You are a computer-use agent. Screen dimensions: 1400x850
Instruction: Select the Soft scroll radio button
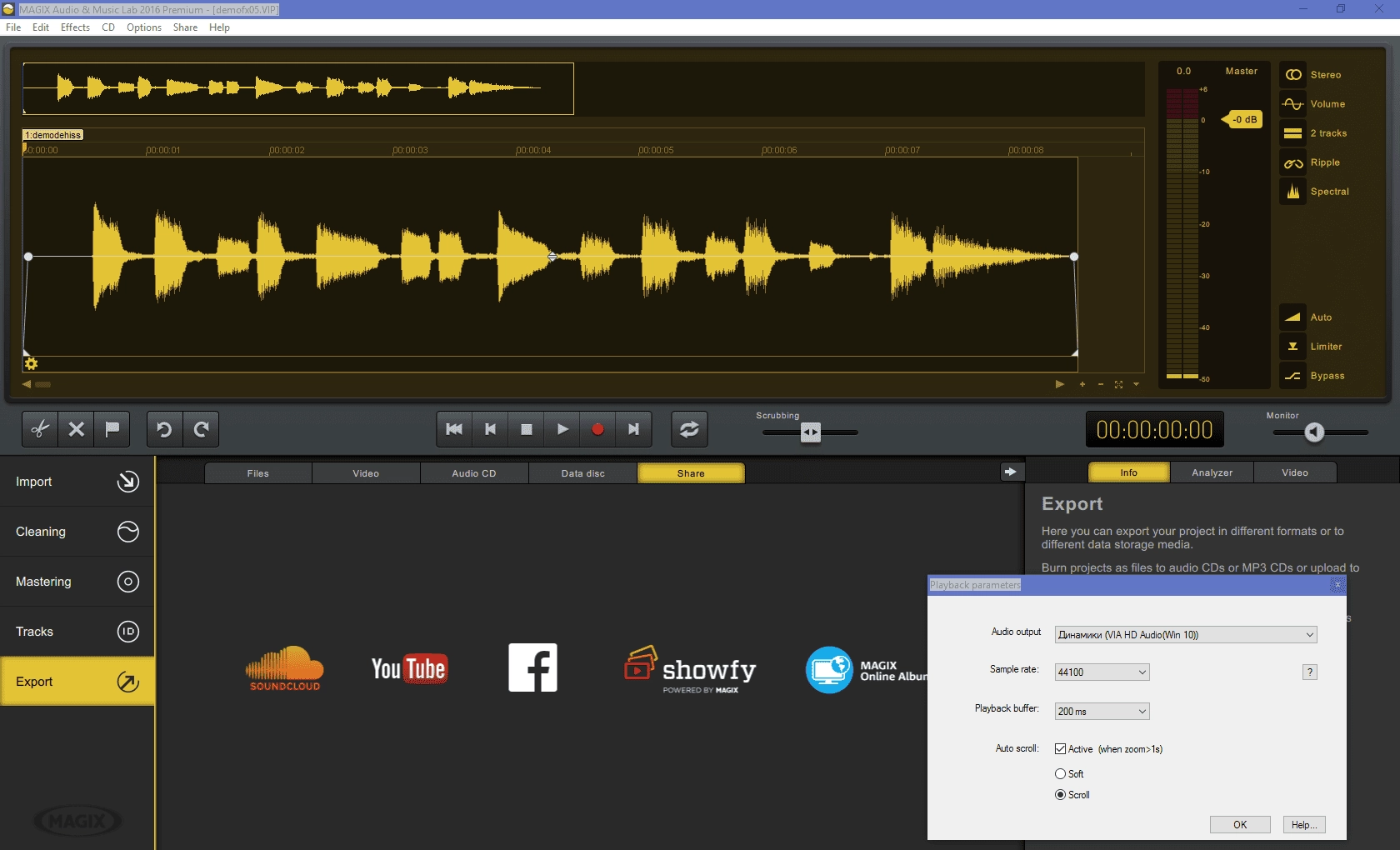pyautogui.click(x=1060, y=774)
